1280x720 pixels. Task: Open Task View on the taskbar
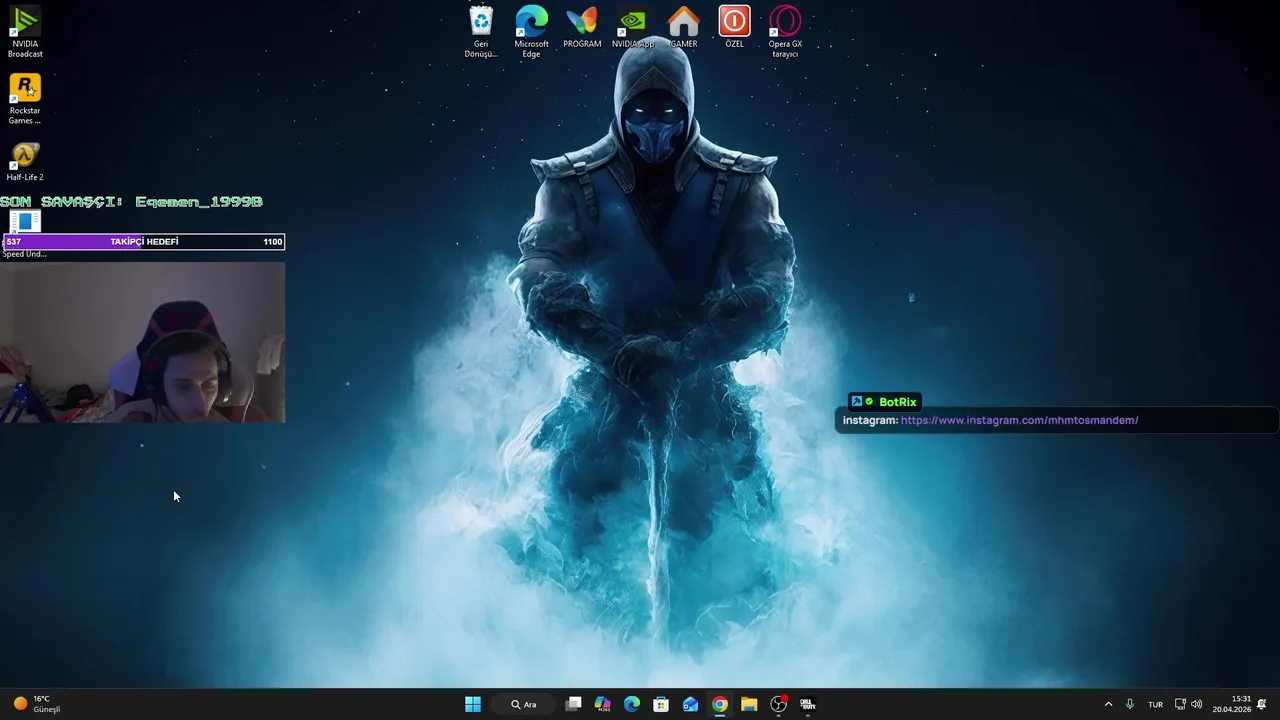pyautogui.click(x=573, y=704)
